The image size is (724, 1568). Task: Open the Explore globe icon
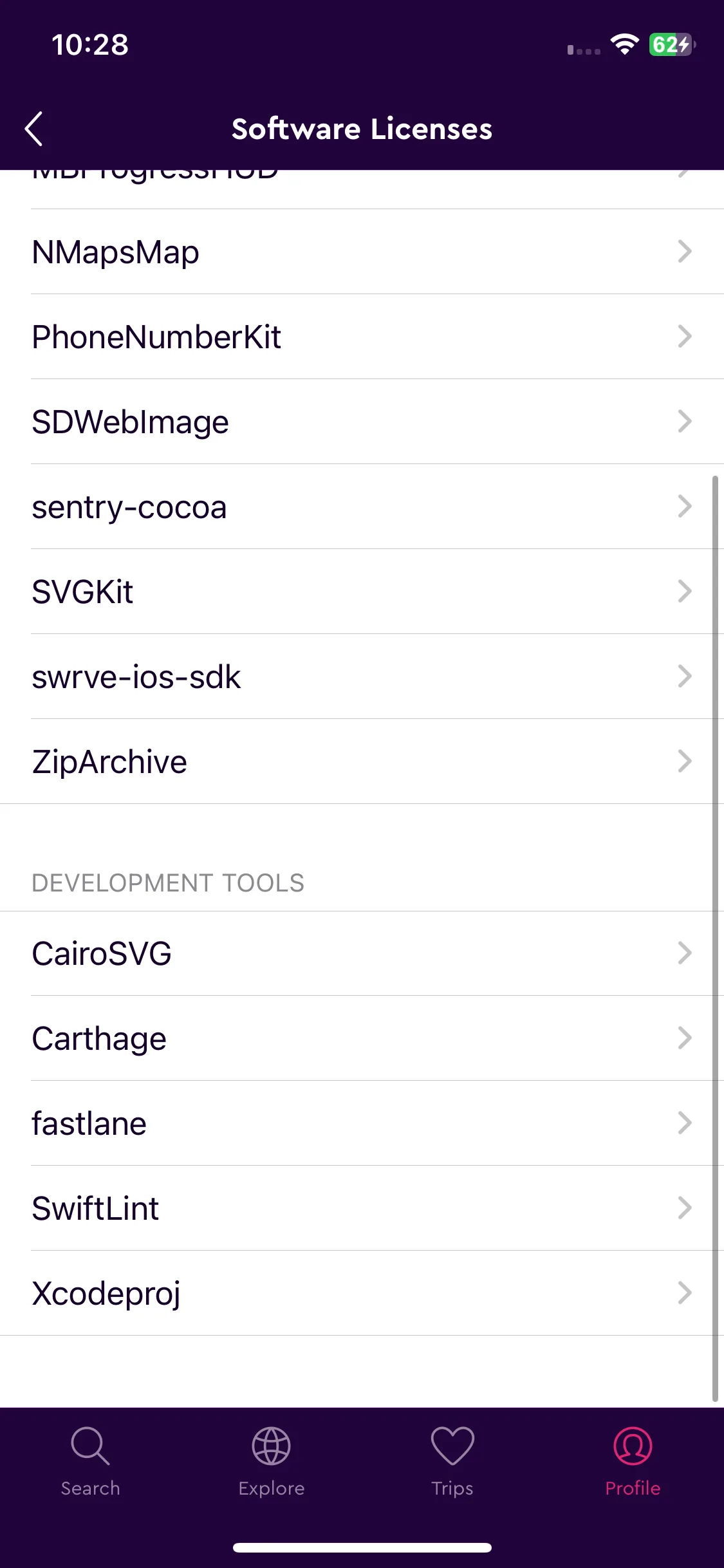pyautogui.click(x=271, y=1446)
